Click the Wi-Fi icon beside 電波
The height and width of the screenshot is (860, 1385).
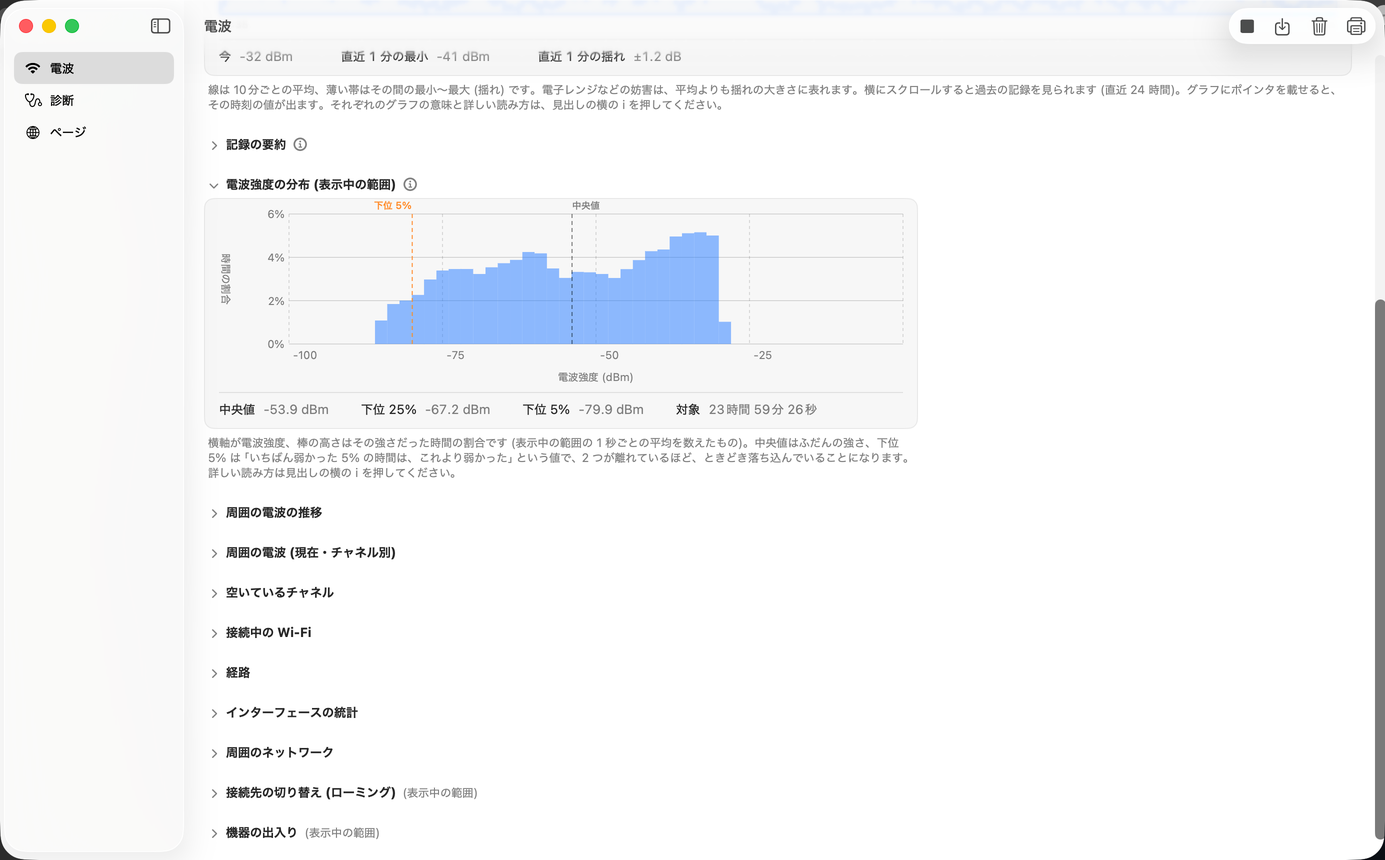pyautogui.click(x=33, y=69)
